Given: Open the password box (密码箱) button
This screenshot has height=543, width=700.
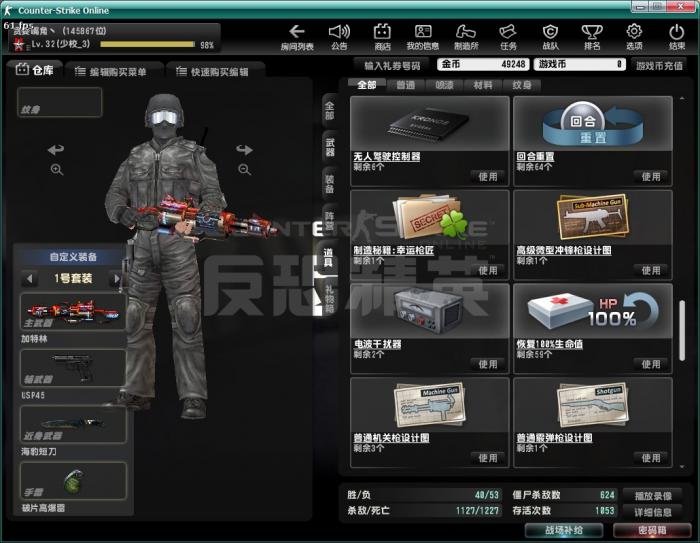Looking at the screenshot, I should 652,530.
